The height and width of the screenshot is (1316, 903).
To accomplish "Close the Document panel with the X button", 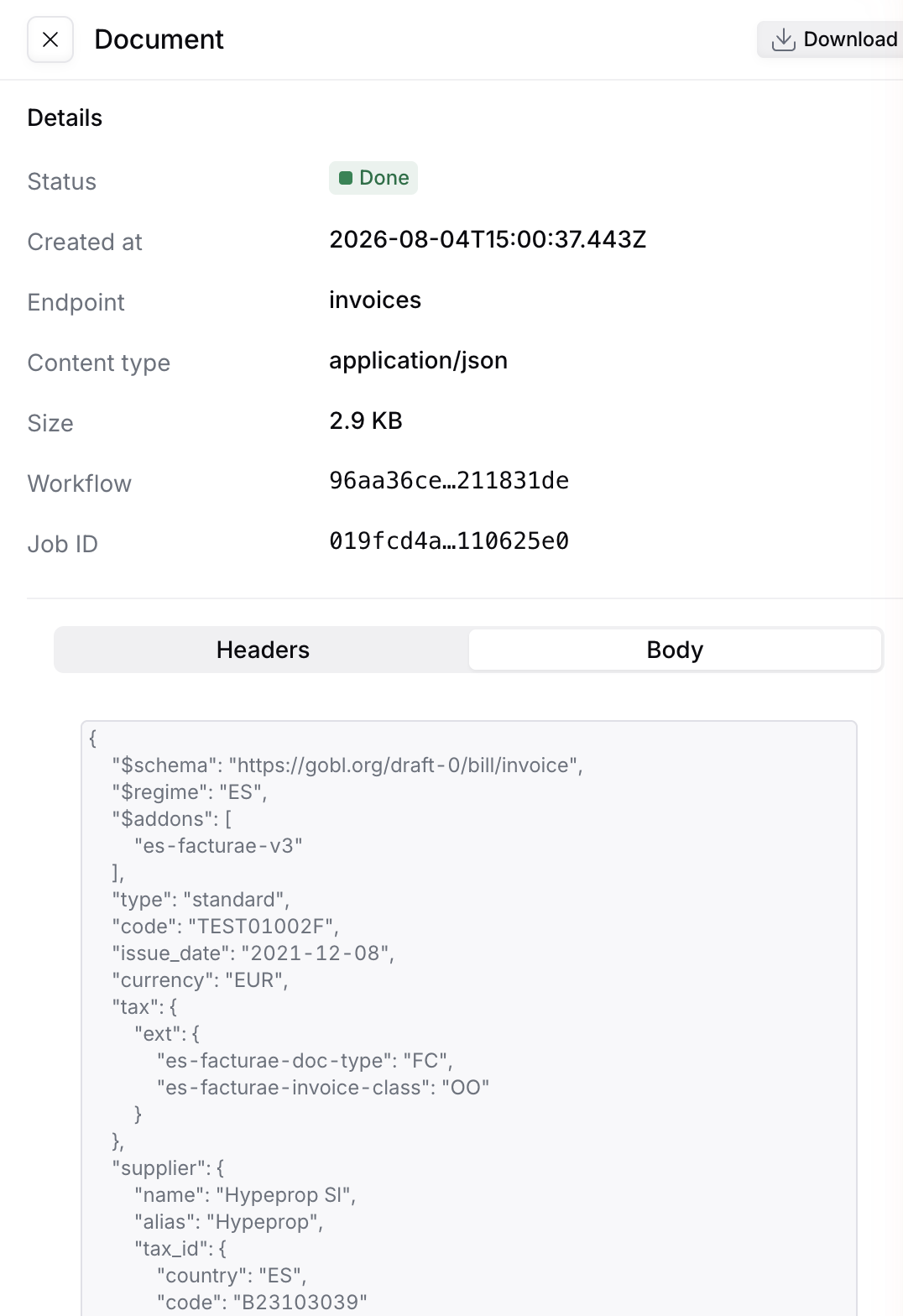I will pyautogui.click(x=50, y=39).
